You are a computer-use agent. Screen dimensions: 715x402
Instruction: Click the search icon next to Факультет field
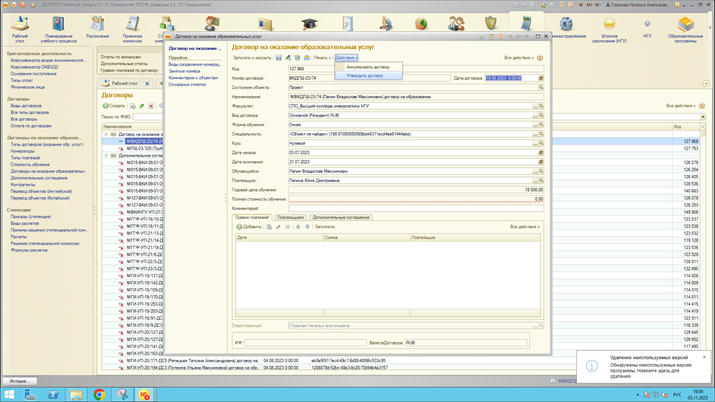click(541, 106)
